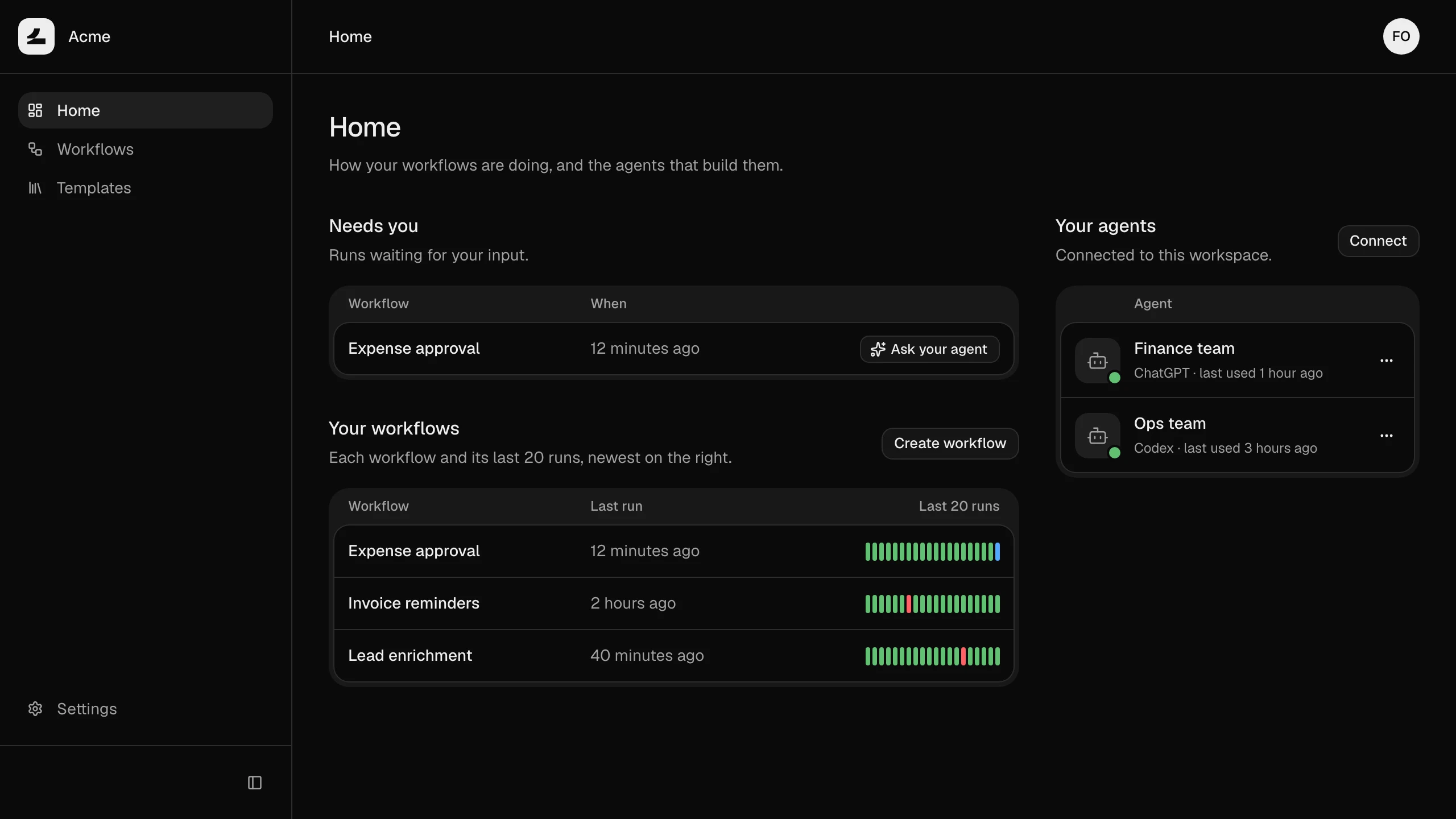Image resolution: width=1456 pixels, height=819 pixels.
Task: Click the Ops team robot icon
Action: click(x=1098, y=436)
